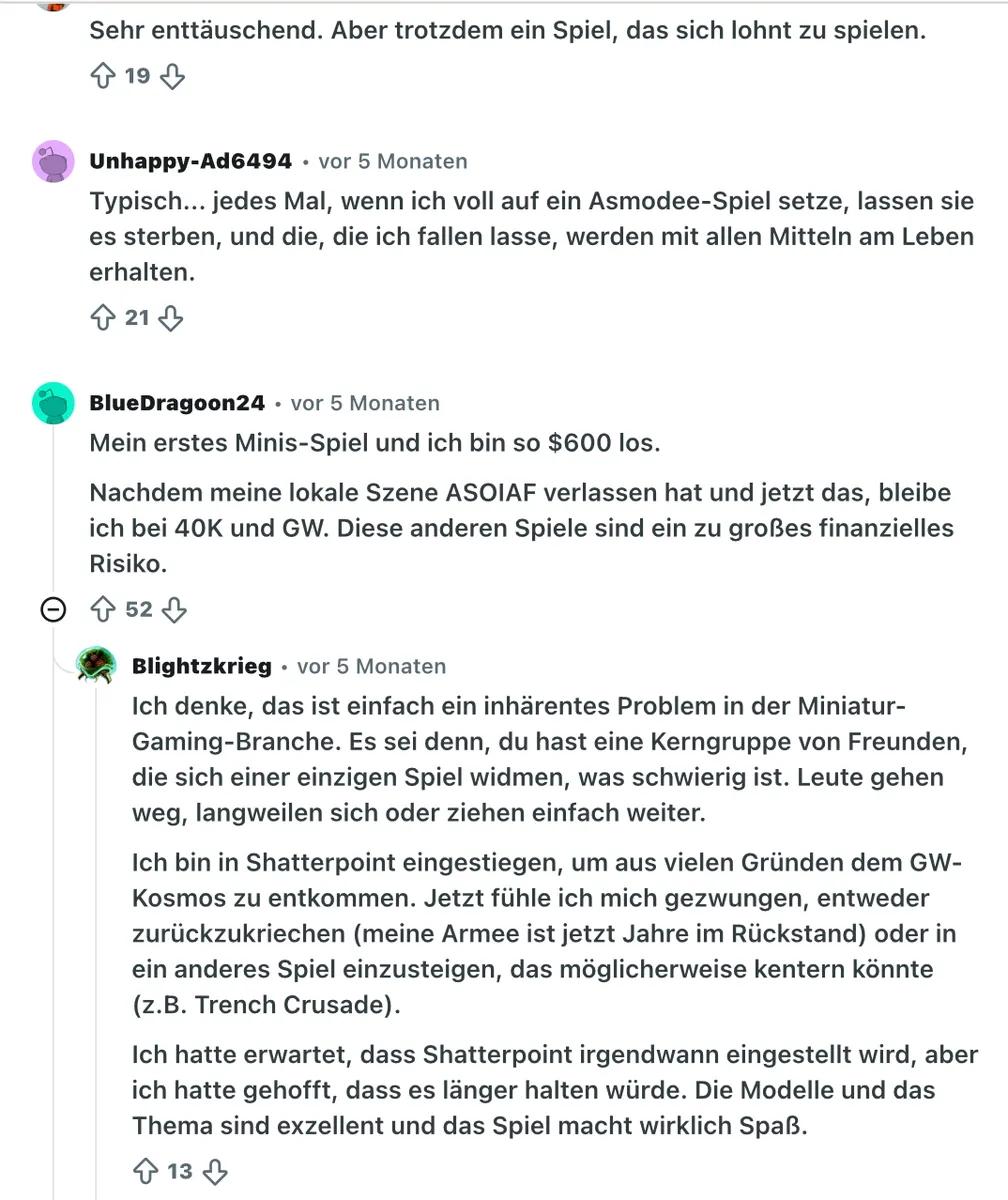This screenshot has width=1008, height=1200.
Task: Open BlueDragoon24's user profile
Action: pos(177,403)
